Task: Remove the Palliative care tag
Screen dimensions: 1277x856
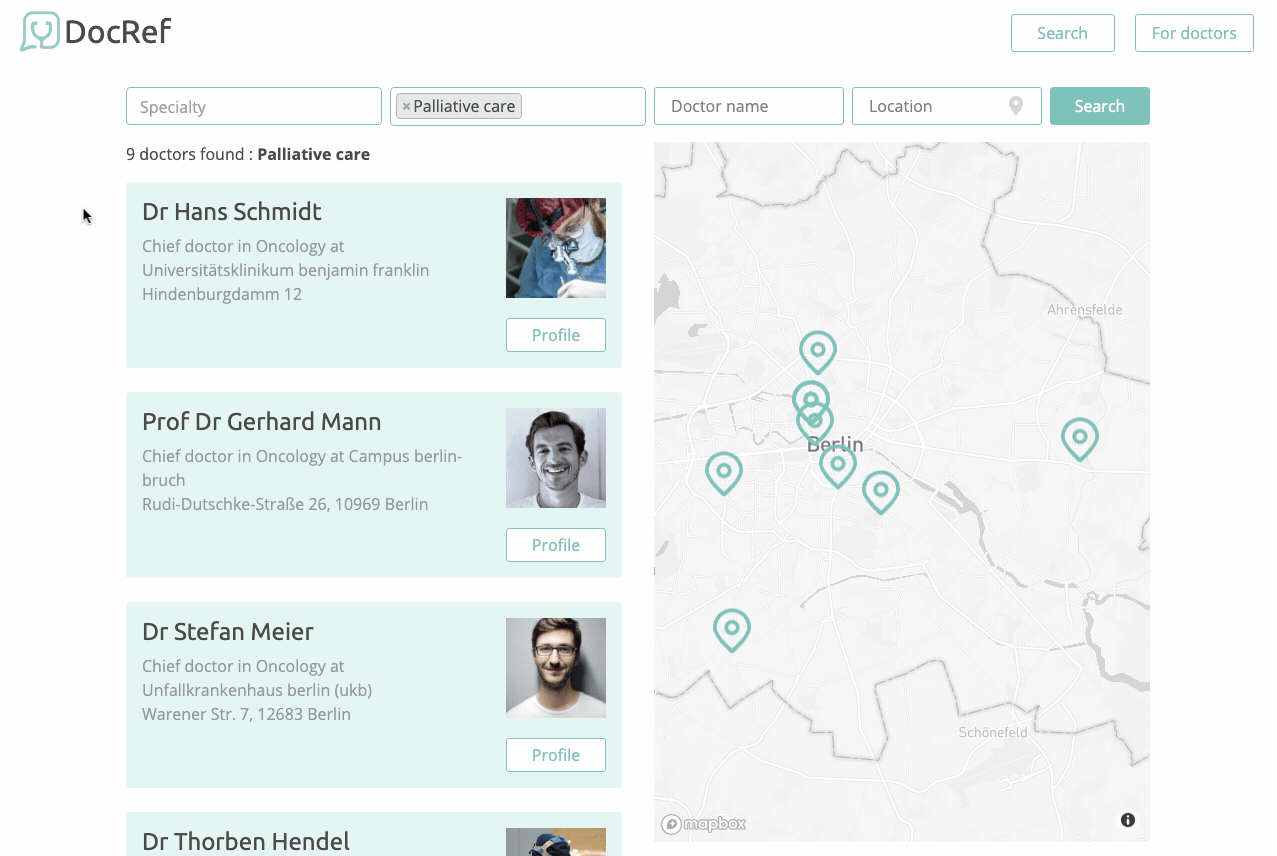Action: click(x=406, y=107)
